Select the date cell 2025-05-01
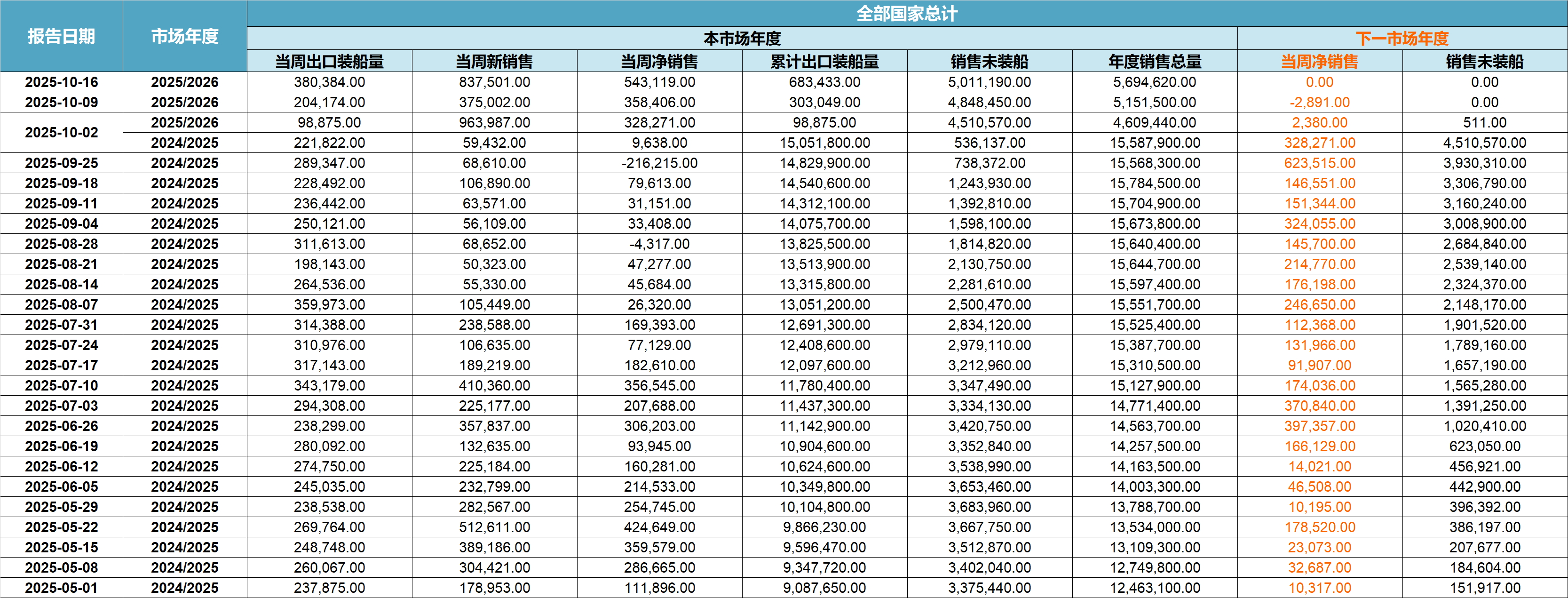This screenshot has height=598, width=1568. [62, 588]
